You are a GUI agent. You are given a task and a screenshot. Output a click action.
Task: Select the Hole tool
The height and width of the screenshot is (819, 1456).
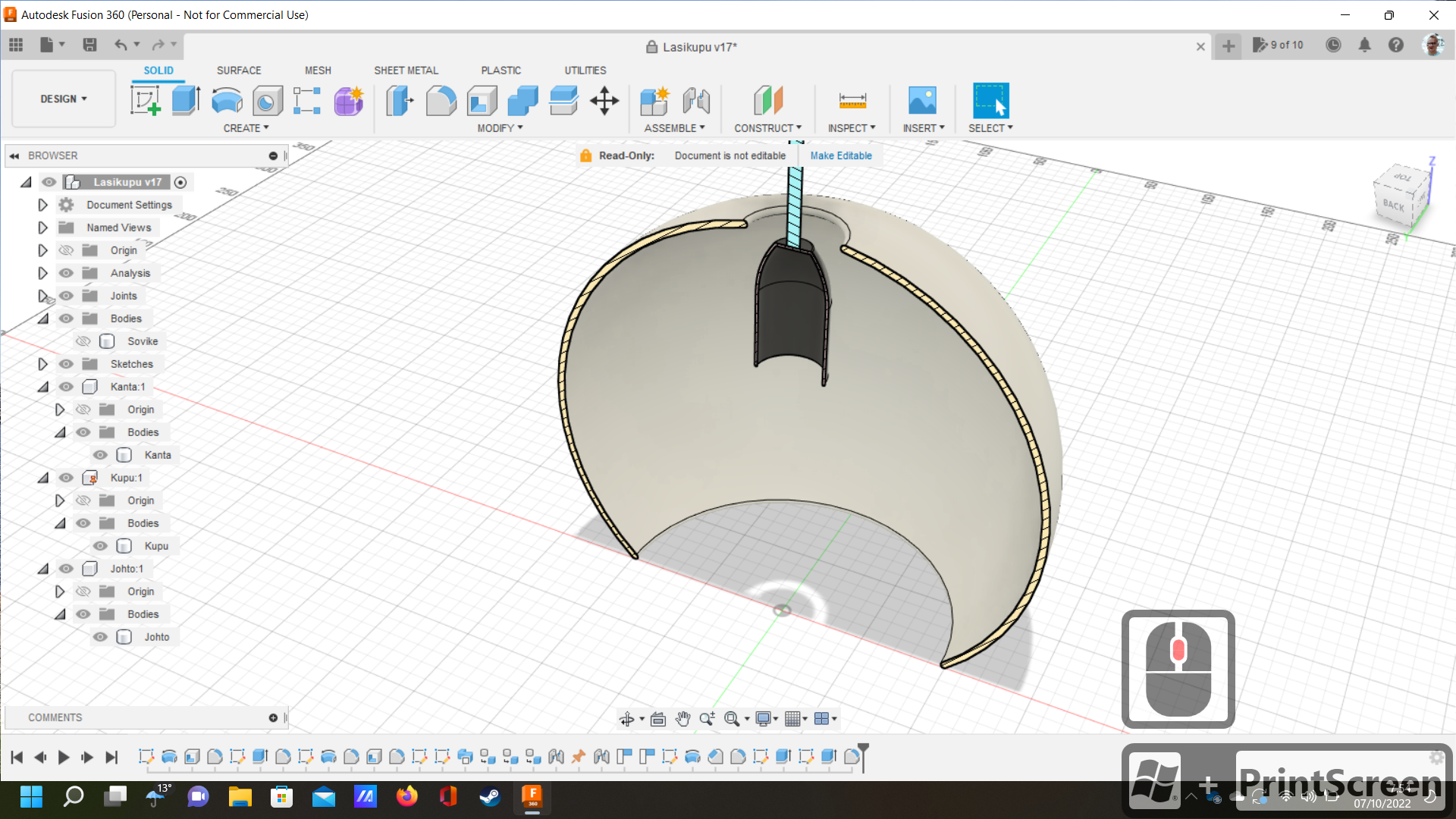[267, 100]
